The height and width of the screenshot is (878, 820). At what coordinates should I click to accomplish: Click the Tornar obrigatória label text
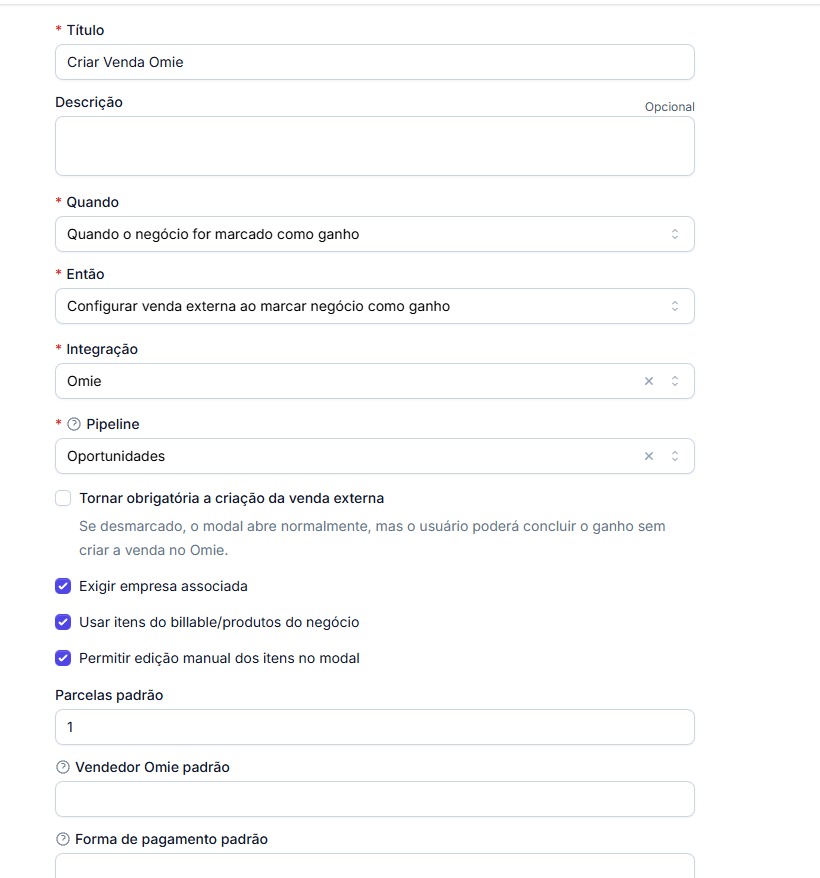coord(231,498)
